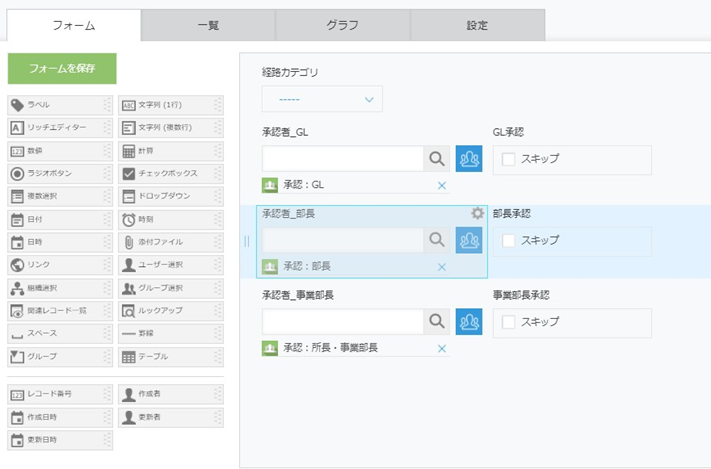The height and width of the screenshot is (469, 711).
Task: Switch to the グラフ tab
Action: point(342,25)
